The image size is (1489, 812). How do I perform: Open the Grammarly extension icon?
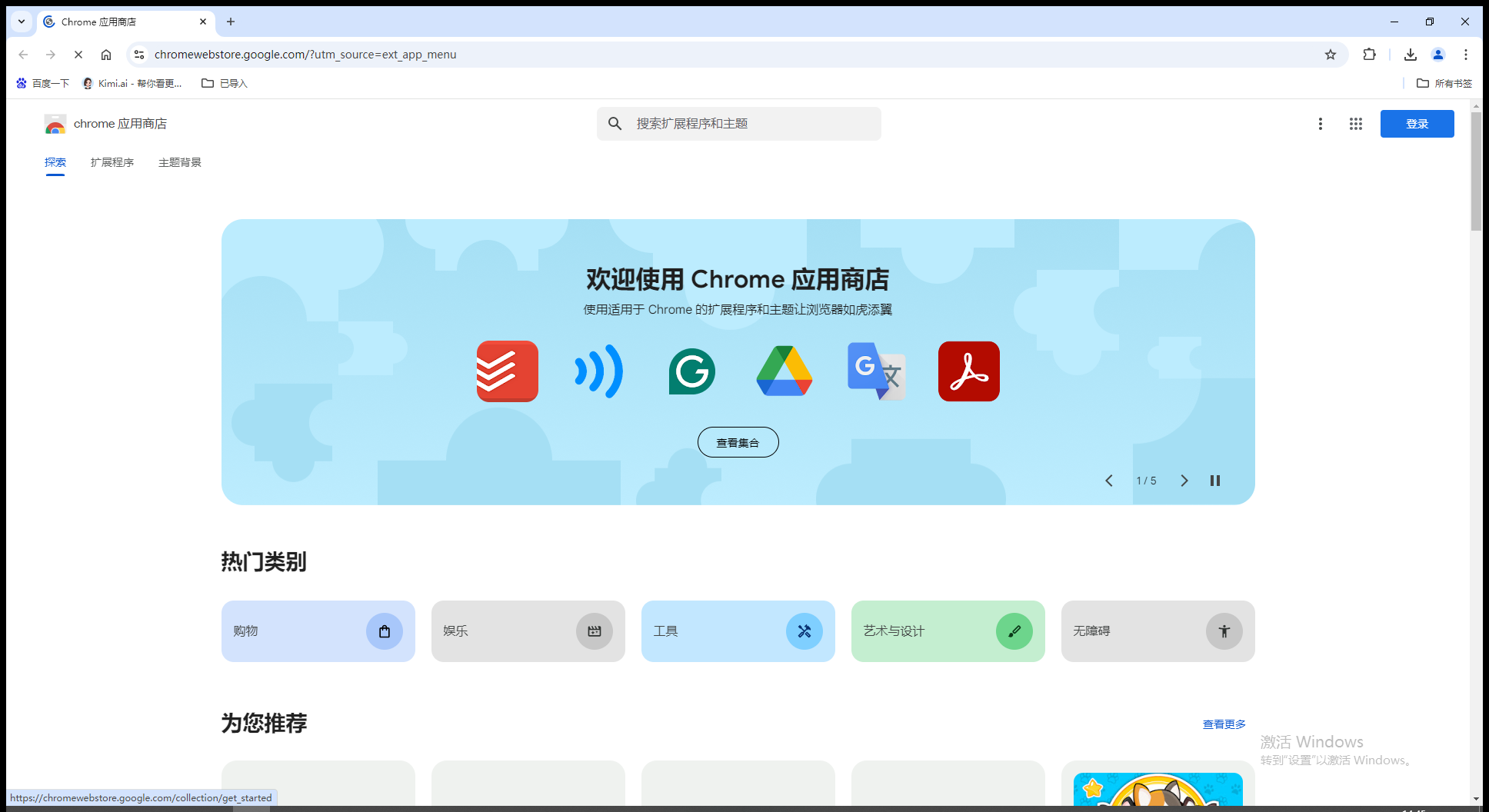click(692, 371)
